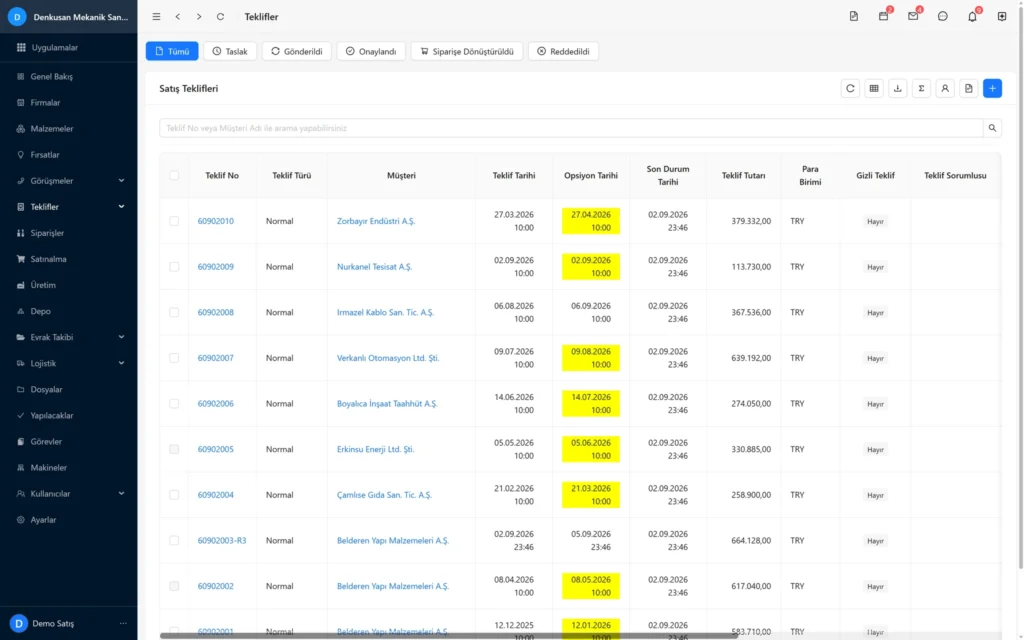This screenshot has width=1024, height=640.
Task: Open notifications bell icon
Action: click(972, 16)
